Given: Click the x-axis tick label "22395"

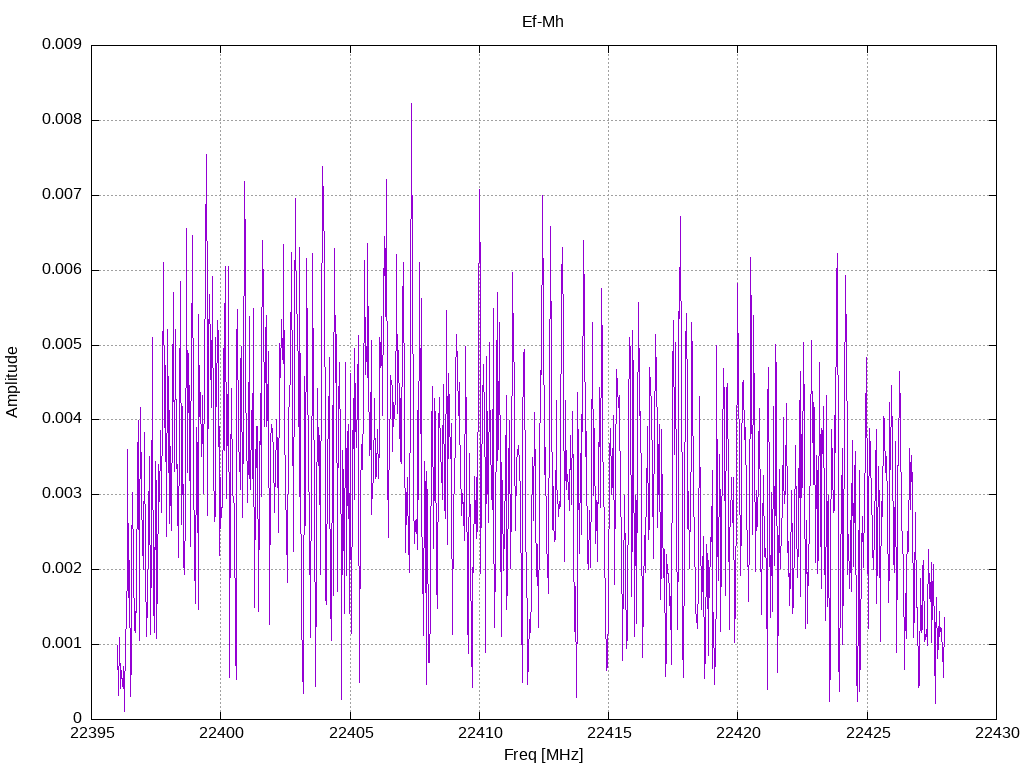Looking at the screenshot, I should tap(91, 733).
